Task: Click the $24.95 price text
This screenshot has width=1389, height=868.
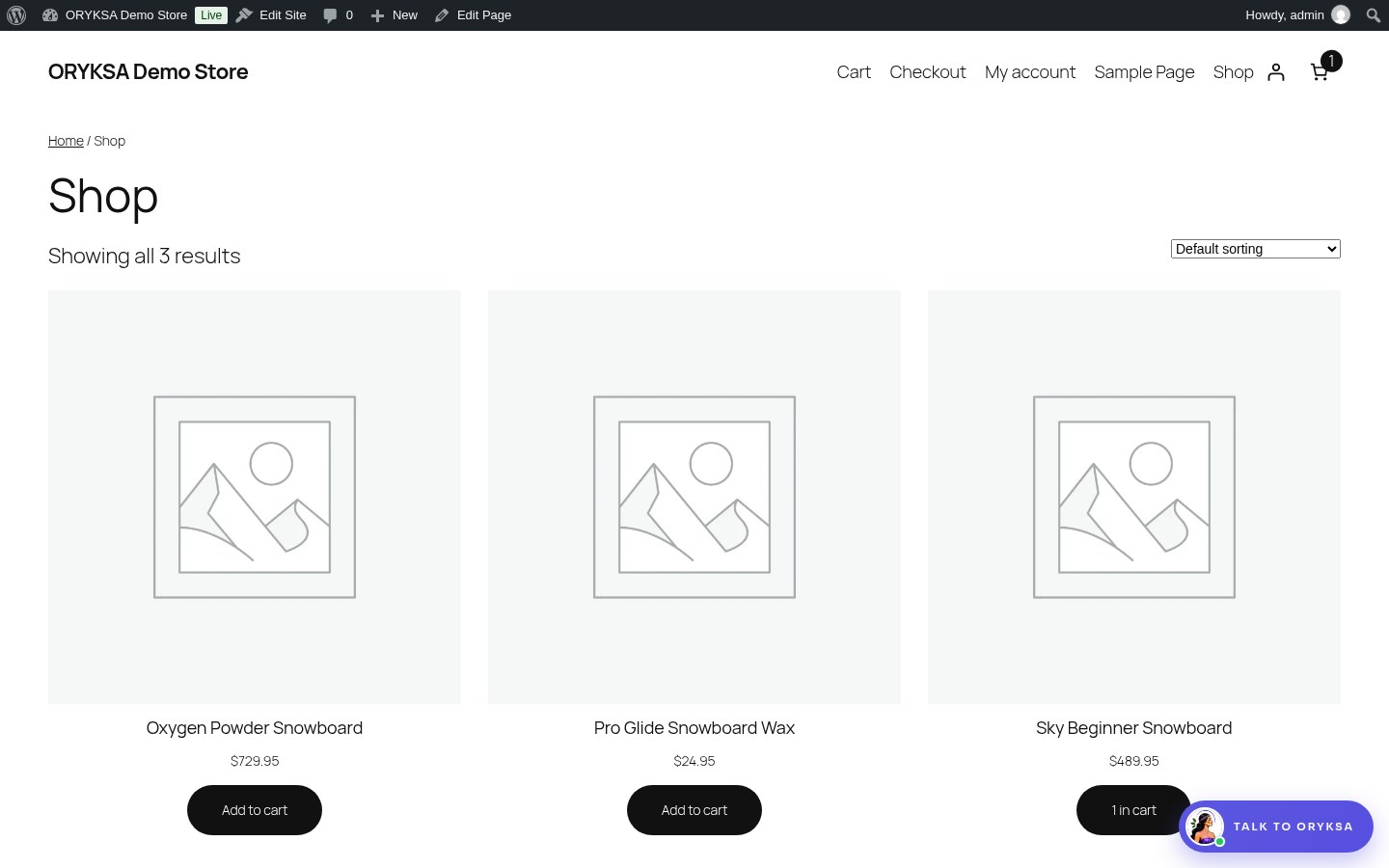Action: 694,761
